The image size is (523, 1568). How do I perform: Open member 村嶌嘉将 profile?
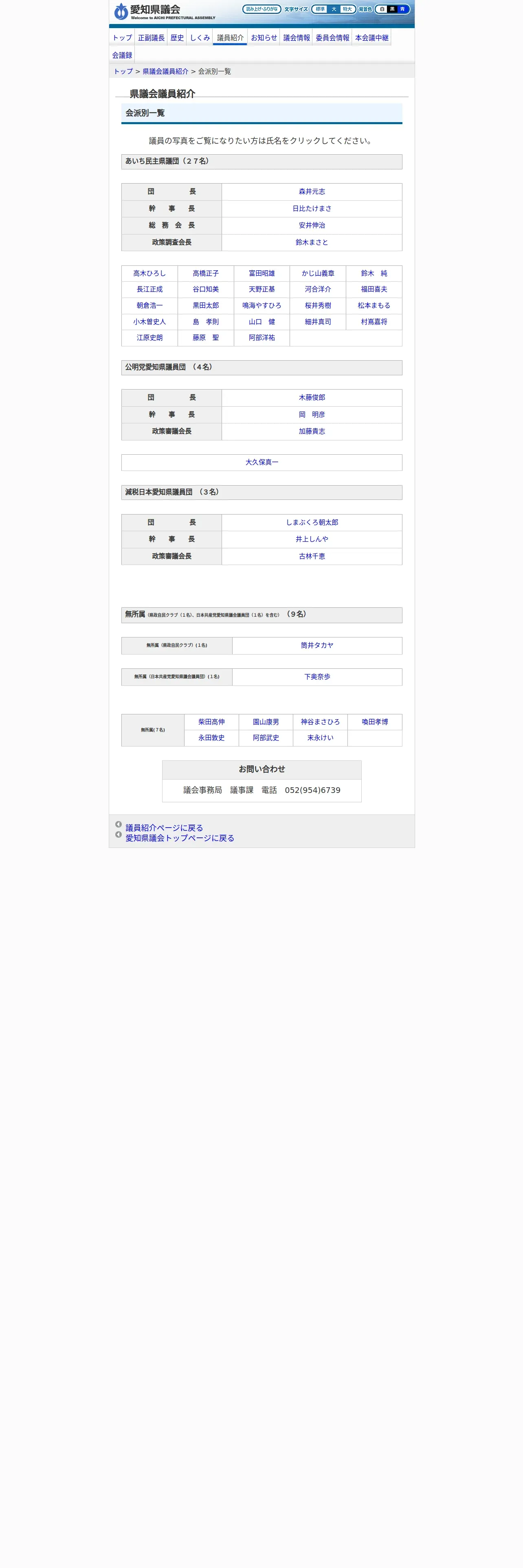[x=374, y=322]
